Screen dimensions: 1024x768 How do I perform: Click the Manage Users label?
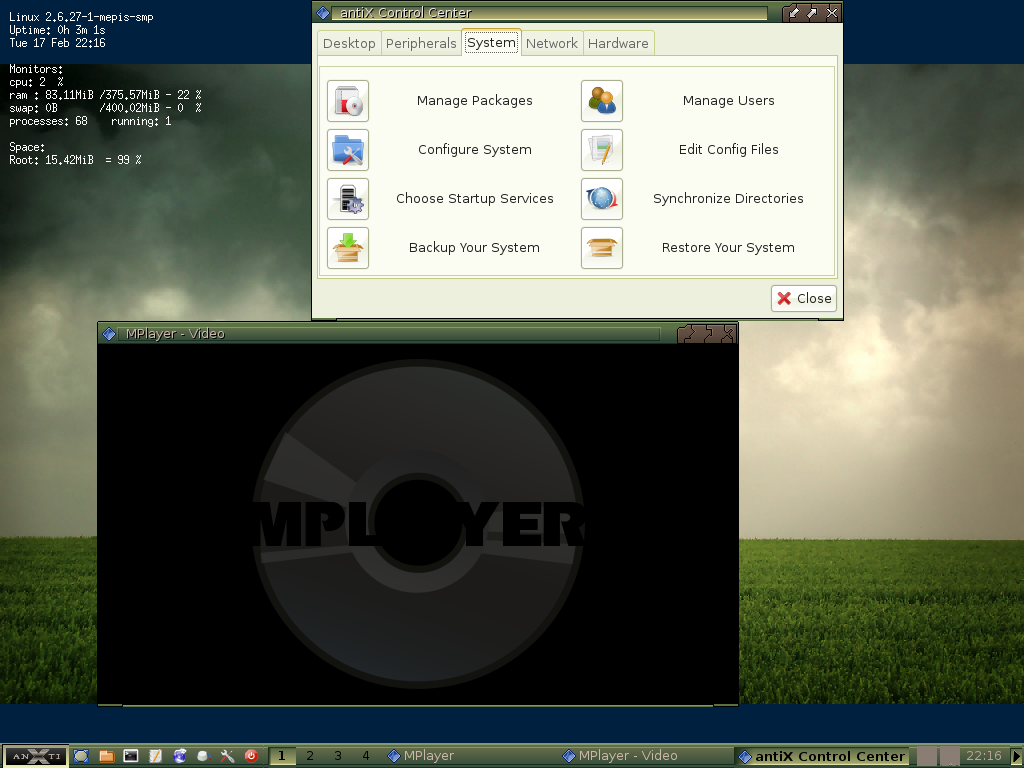click(x=729, y=101)
